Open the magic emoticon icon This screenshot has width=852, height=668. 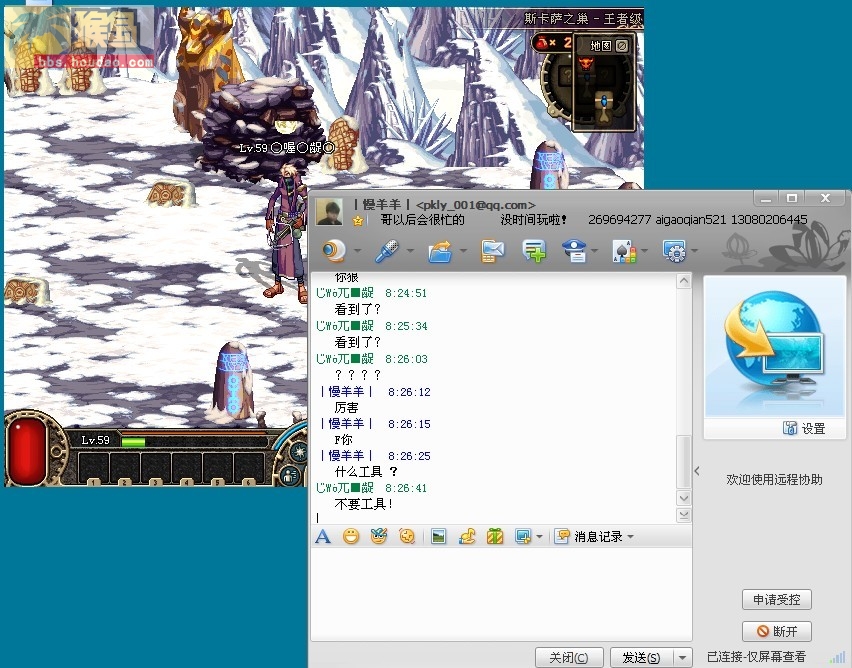[379, 536]
